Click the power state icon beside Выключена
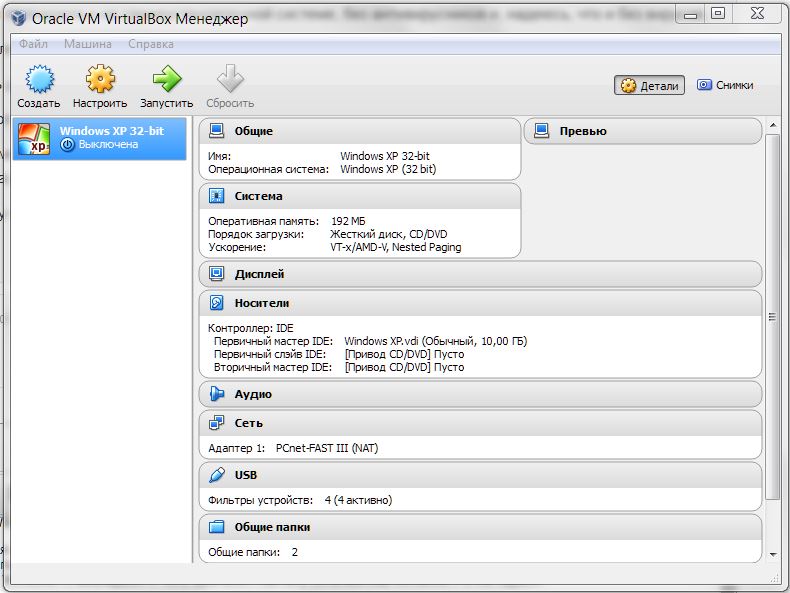 point(68,145)
